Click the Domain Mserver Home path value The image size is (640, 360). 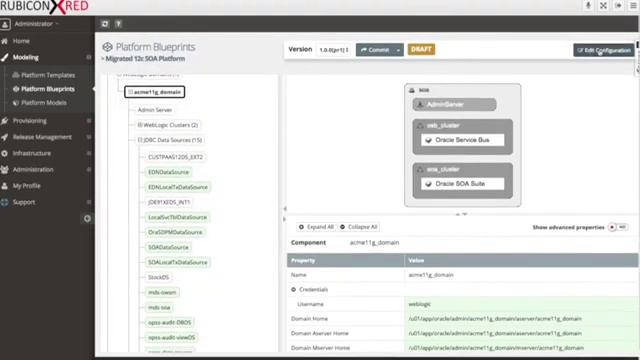coord(496,348)
